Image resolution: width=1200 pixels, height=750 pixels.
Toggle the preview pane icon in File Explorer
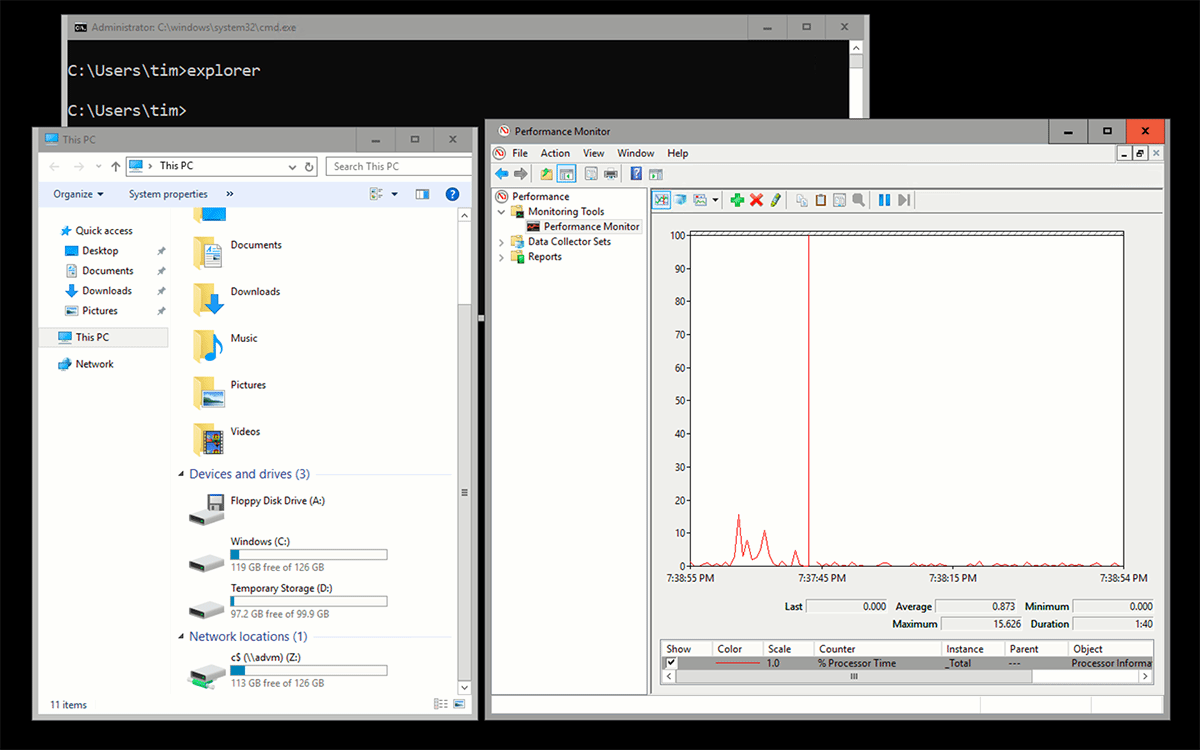coord(422,194)
